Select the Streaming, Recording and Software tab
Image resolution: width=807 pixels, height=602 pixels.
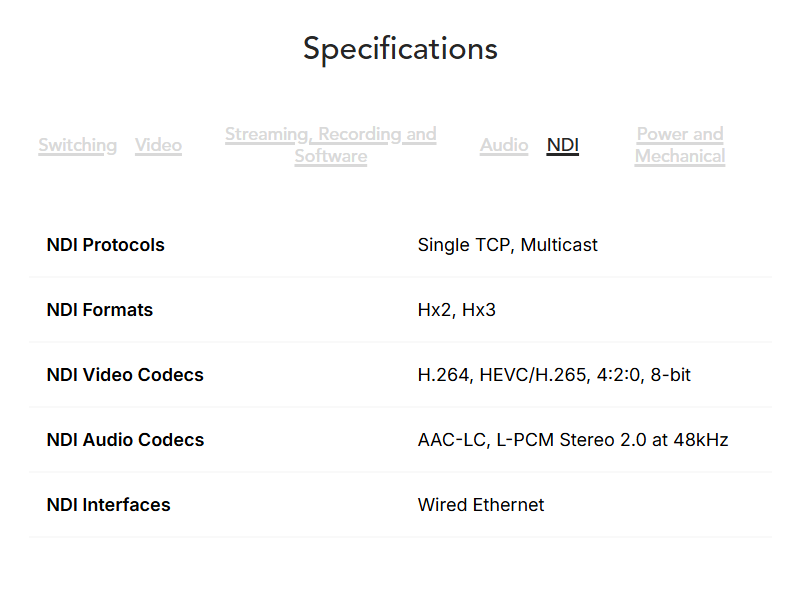point(330,145)
